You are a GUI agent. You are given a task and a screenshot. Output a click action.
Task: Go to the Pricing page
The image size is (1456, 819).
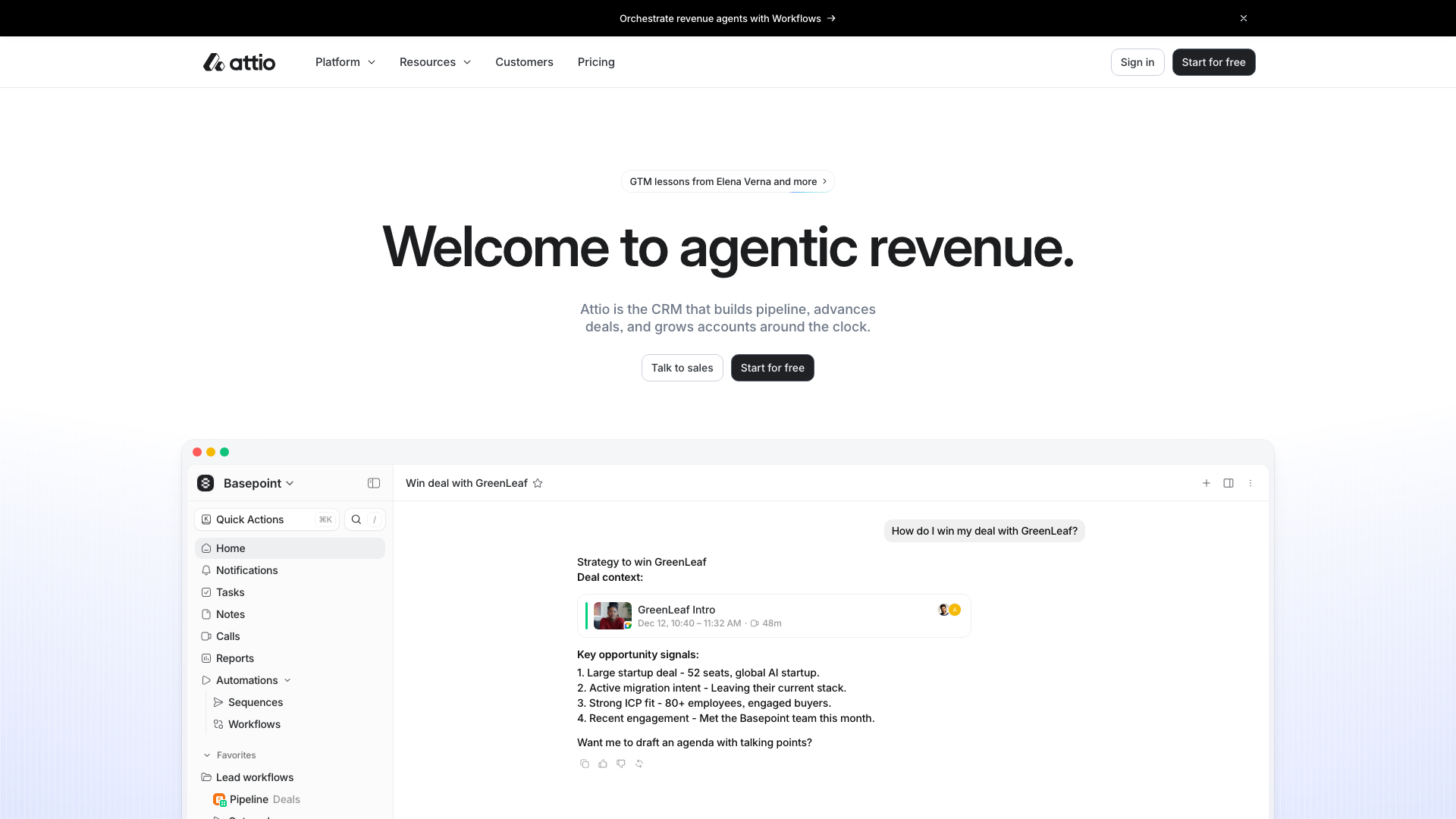(596, 62)
